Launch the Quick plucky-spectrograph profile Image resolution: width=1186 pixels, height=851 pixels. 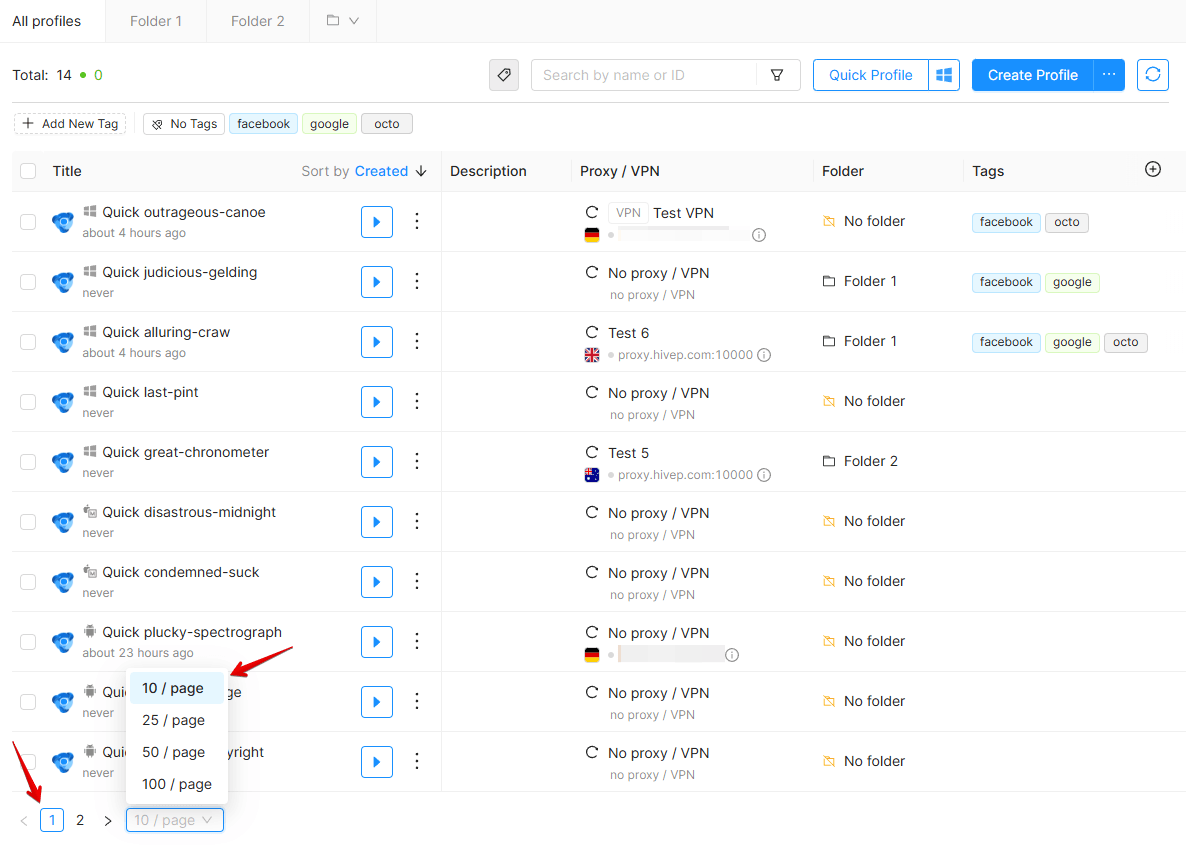point(377,642)
